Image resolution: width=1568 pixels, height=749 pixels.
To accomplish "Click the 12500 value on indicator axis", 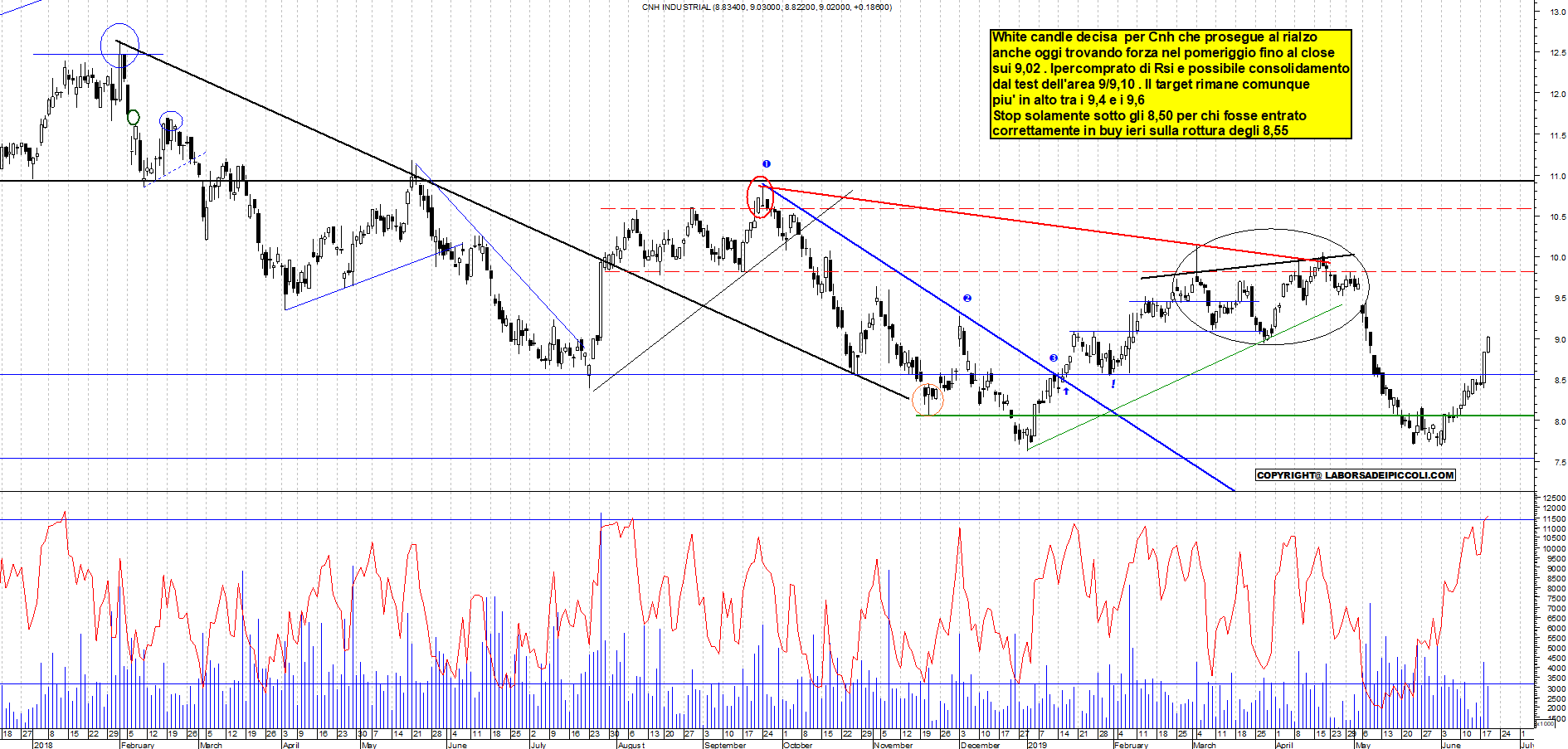I will tap(1554, 499).
